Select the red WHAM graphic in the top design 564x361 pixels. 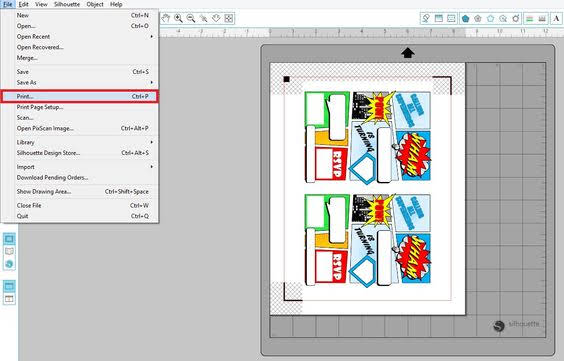point(413,155)
